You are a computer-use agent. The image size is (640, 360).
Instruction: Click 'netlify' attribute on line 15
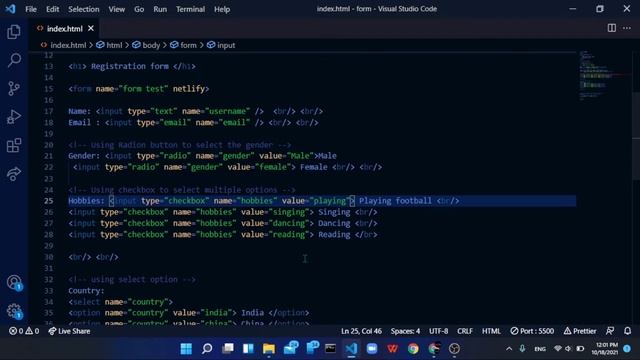[189, 89]
